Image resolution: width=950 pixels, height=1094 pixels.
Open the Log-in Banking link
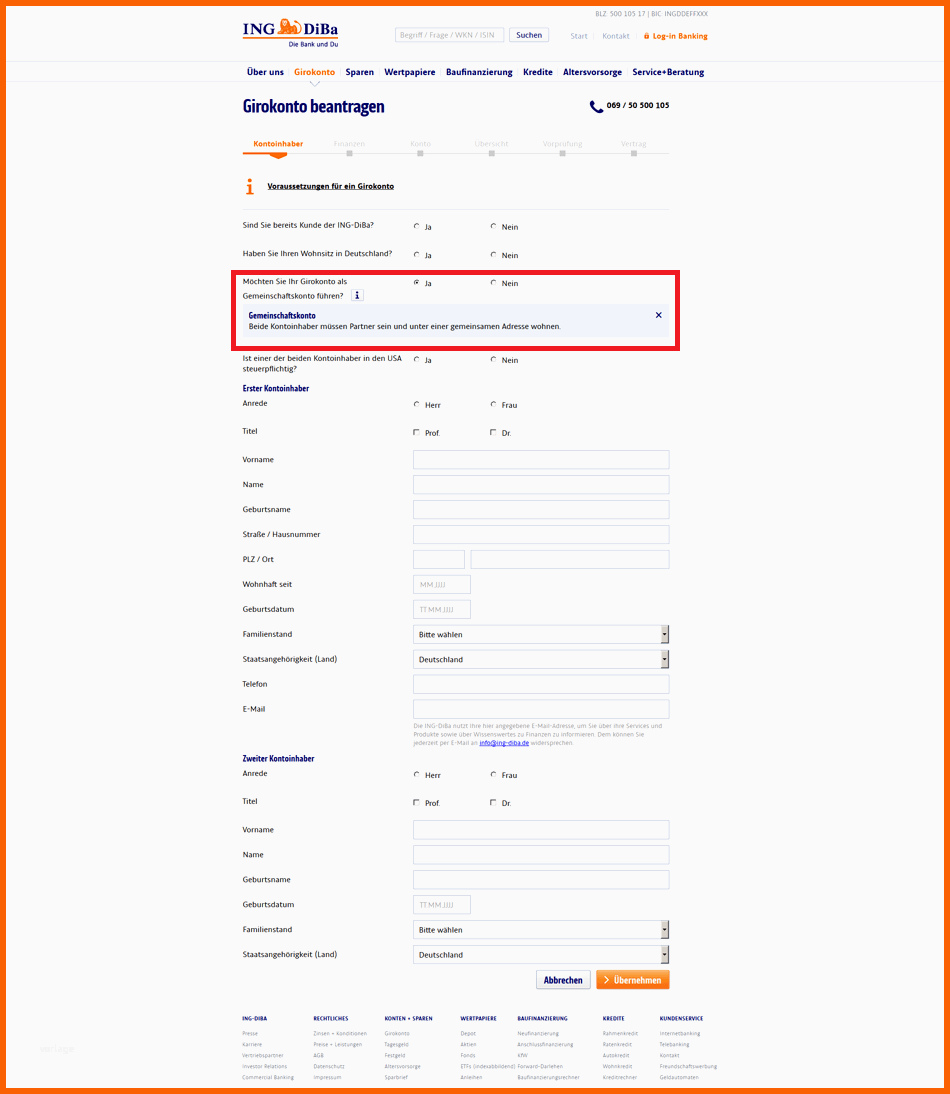tap(680, 36)
